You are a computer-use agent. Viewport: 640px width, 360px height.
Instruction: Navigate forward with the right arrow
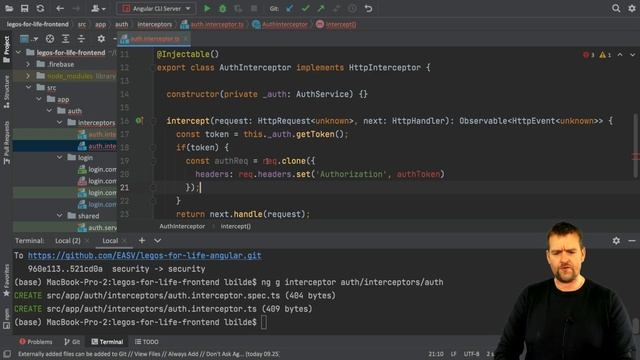pyautogui.click(x=76, y=8)
